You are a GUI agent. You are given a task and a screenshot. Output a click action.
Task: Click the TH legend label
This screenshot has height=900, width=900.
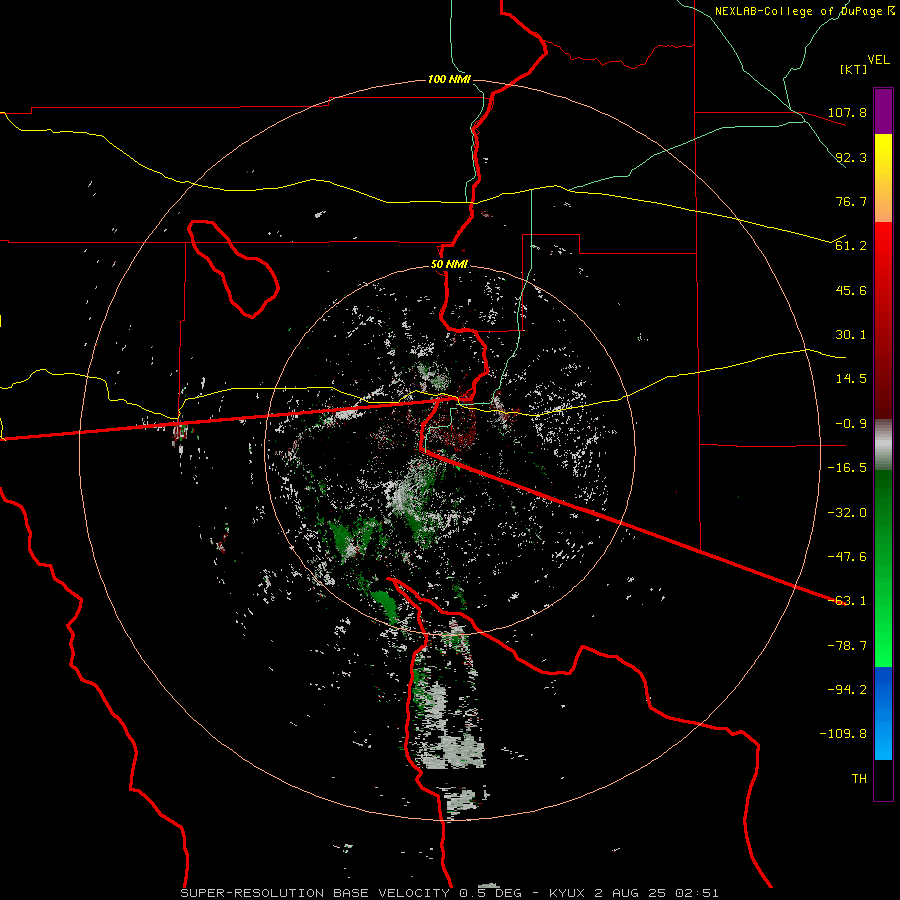[859, 779]
